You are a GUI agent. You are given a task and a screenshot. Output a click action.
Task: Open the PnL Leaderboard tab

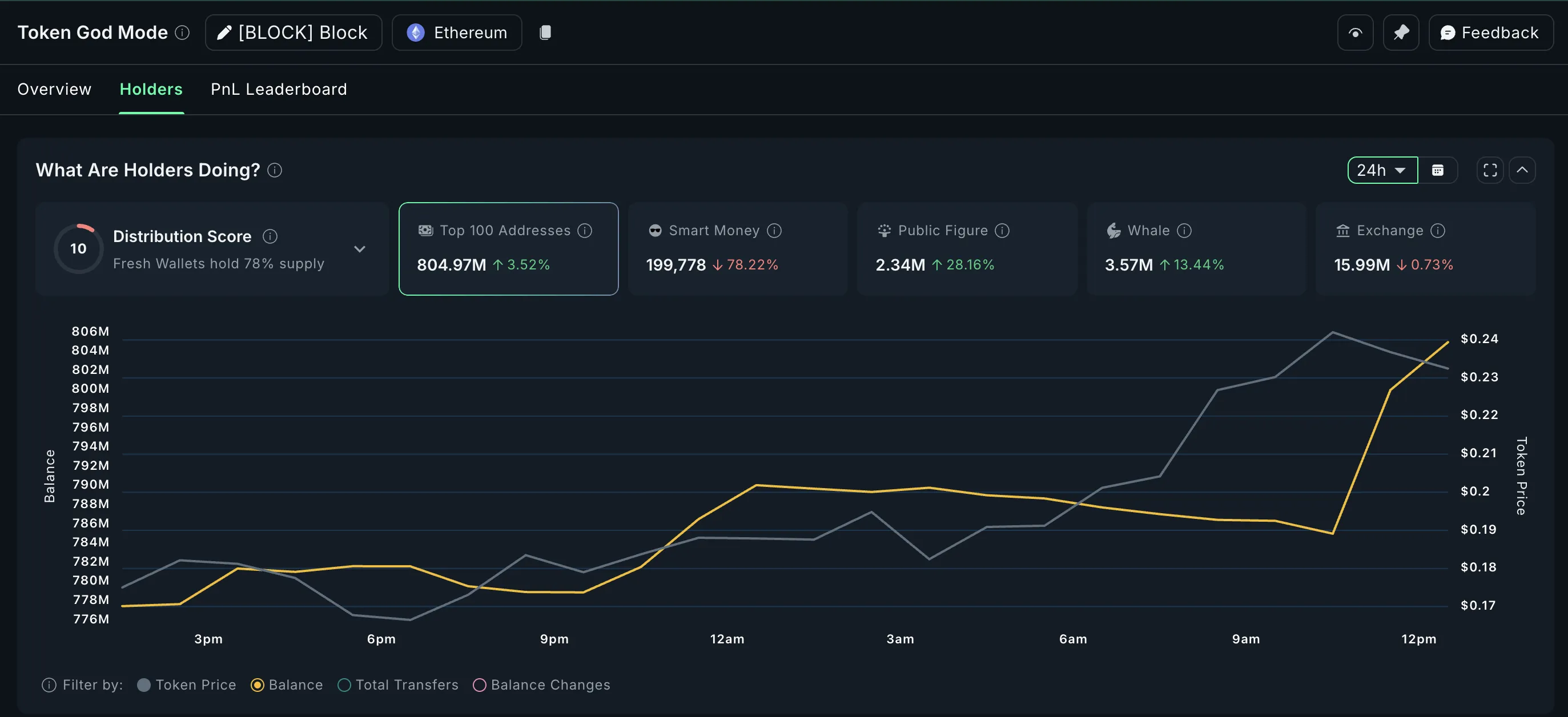(x=278, y=89)
